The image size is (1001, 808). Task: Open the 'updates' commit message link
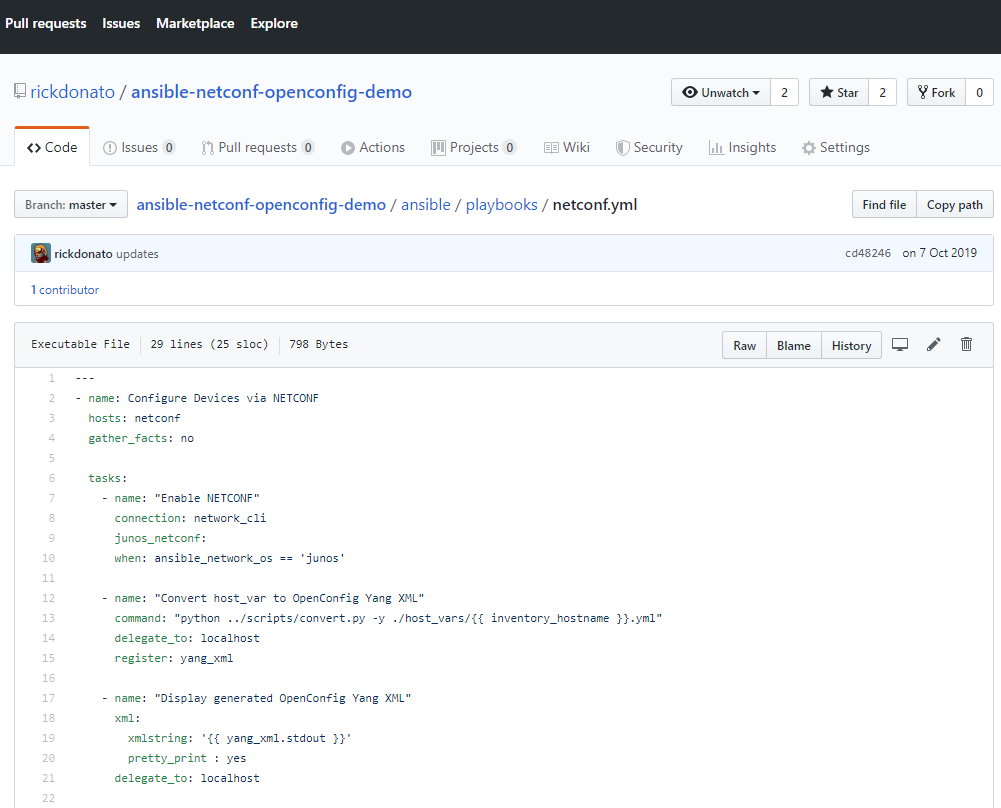click(x=137, y=253)
